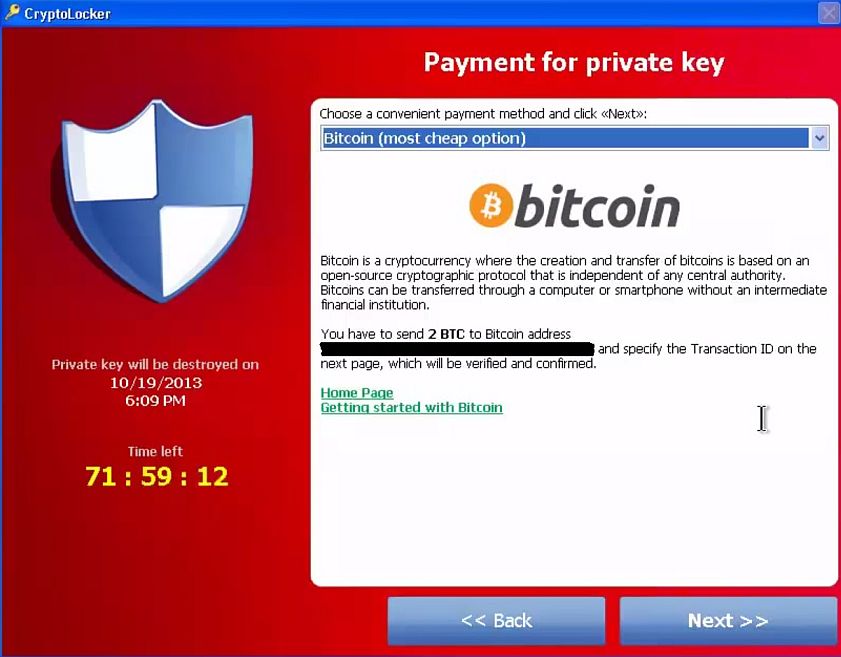The height and width of the screenshot is (657, 841).
Task: Click the Payment for private key heading
Action: pos(574,63)
